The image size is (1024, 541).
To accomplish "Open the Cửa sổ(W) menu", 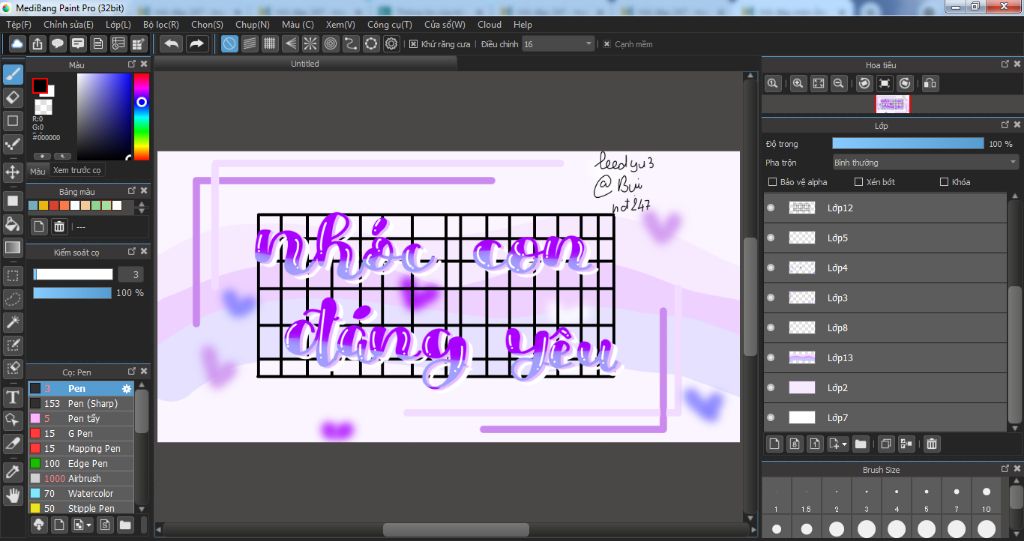I will pyautogui.click(x=445, y=24).
